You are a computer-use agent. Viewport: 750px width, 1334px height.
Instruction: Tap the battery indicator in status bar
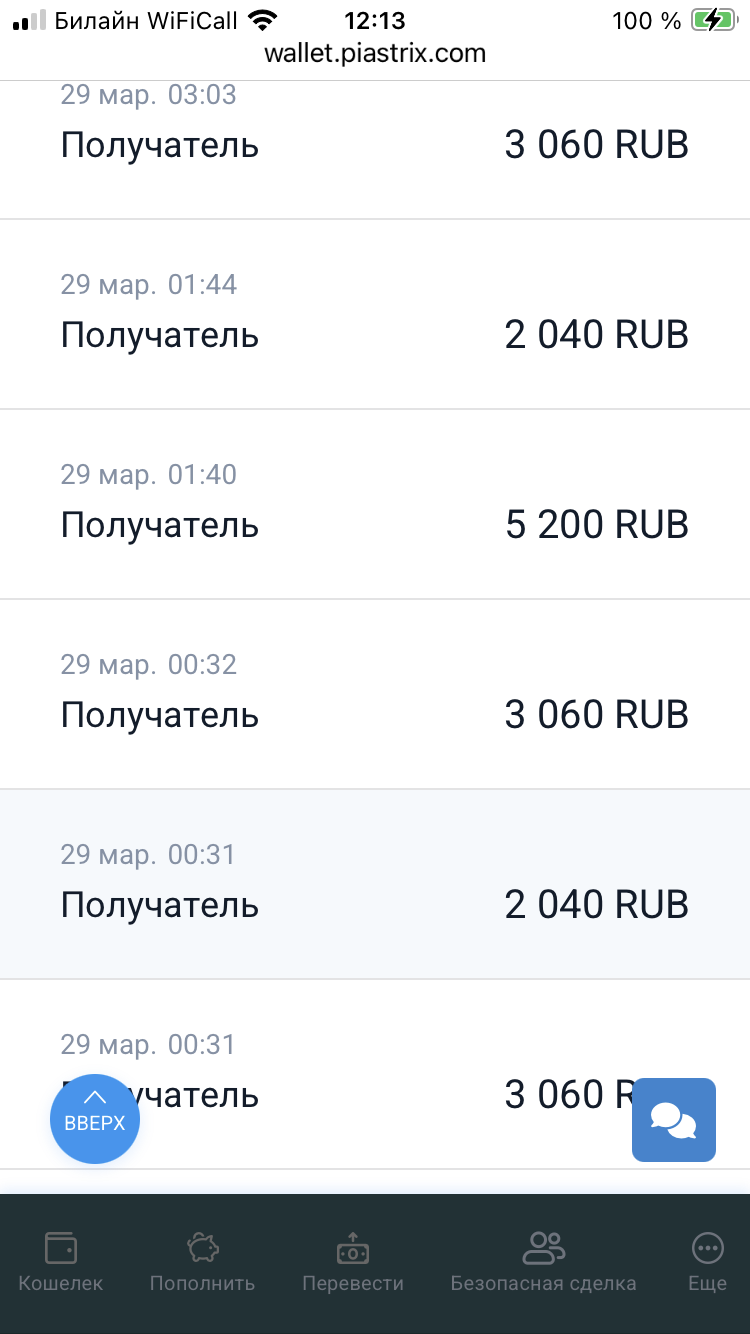pos(711,20)
